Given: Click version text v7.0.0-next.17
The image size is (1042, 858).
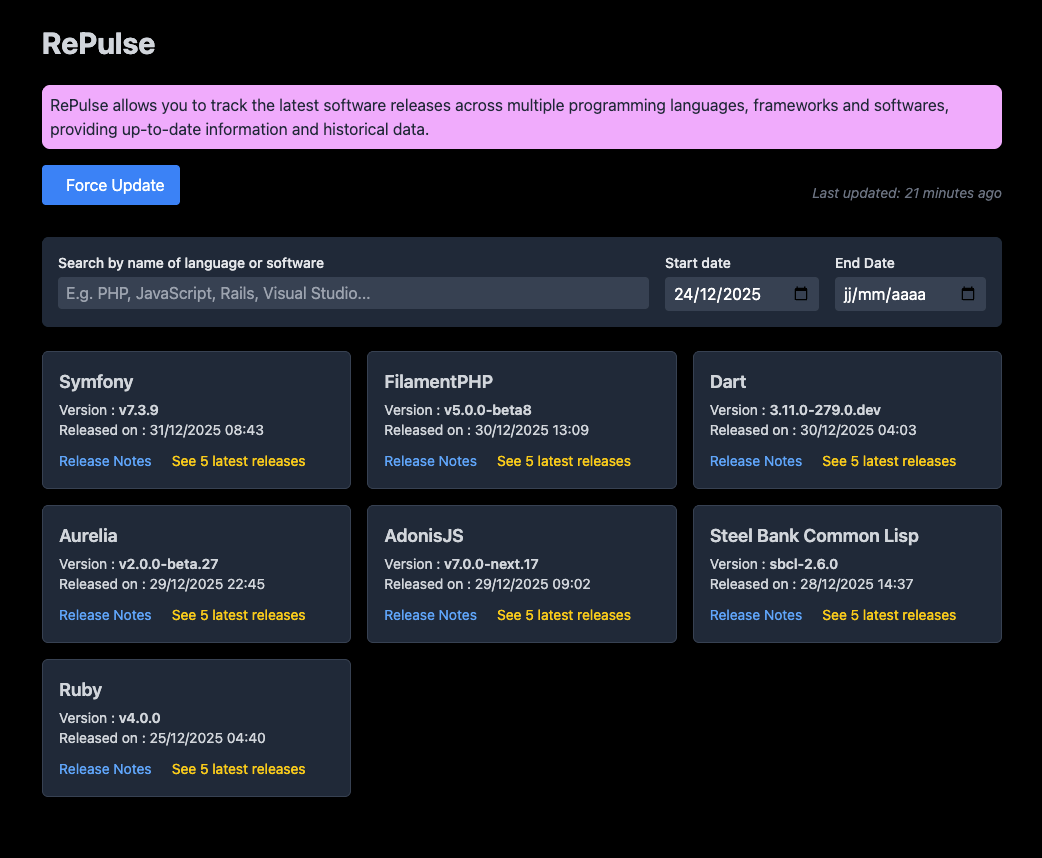Looking at the screenshot, I should [491, 564].
